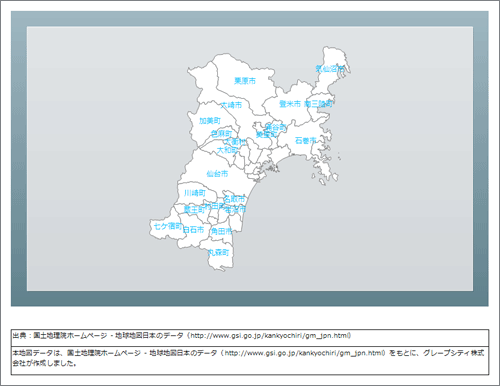The width and height of the screenshot is (500, 386).
Task: Click the 色麻町 label on map
Action: [221, 134]
